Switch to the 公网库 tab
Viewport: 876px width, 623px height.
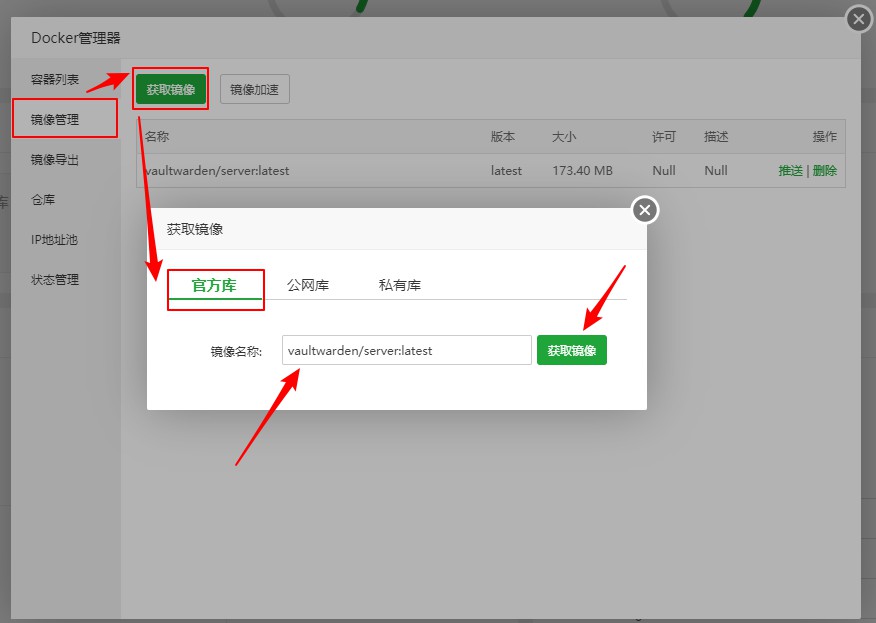tap(308, 285)
